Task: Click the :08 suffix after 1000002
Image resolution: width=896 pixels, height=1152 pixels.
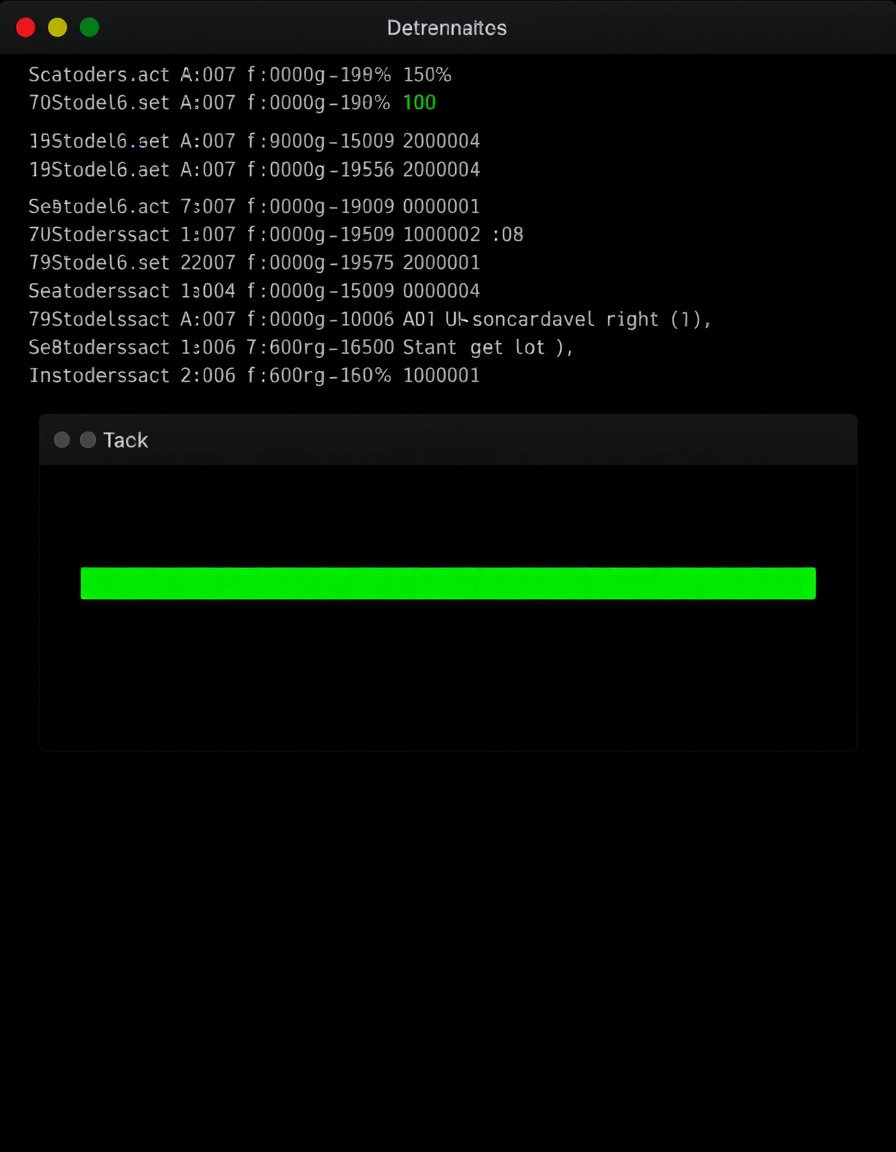Action: coord(507,234)
